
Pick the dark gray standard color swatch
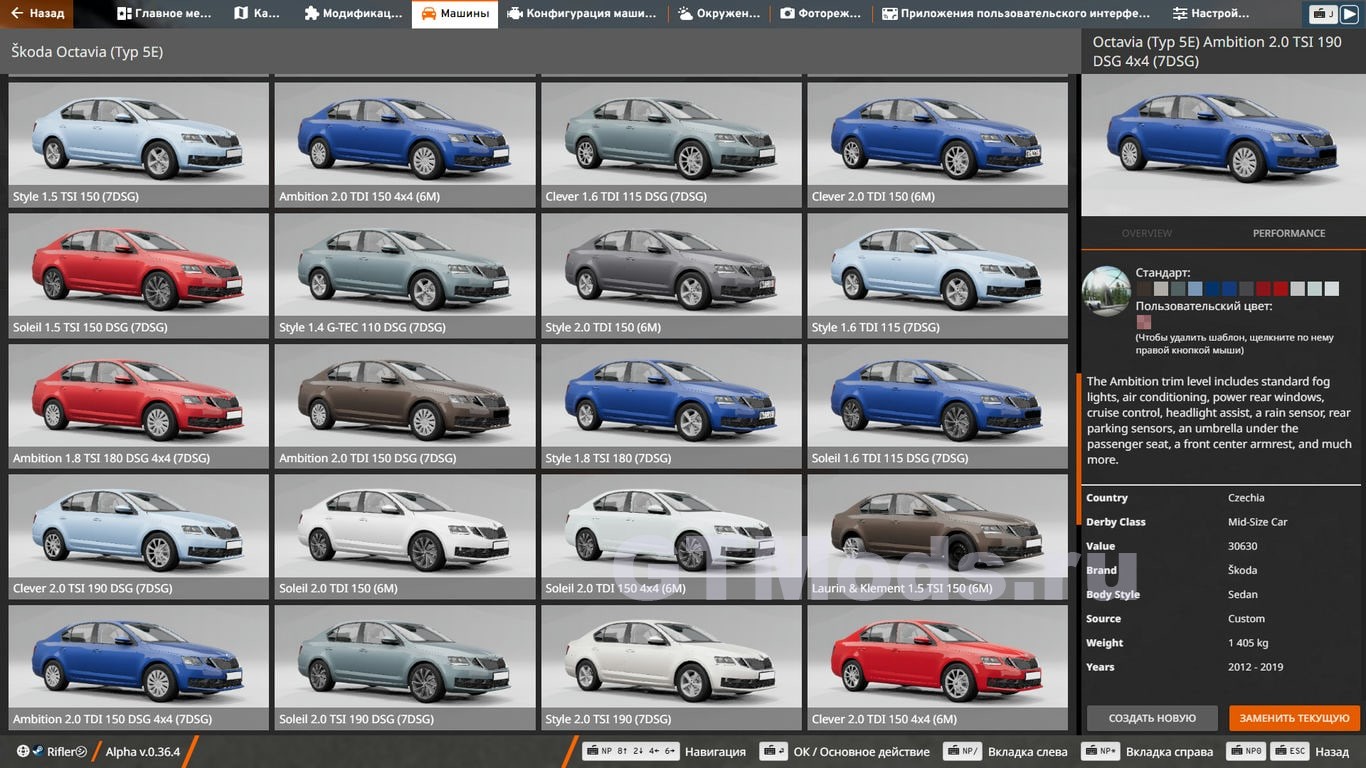pos(1246,289)
